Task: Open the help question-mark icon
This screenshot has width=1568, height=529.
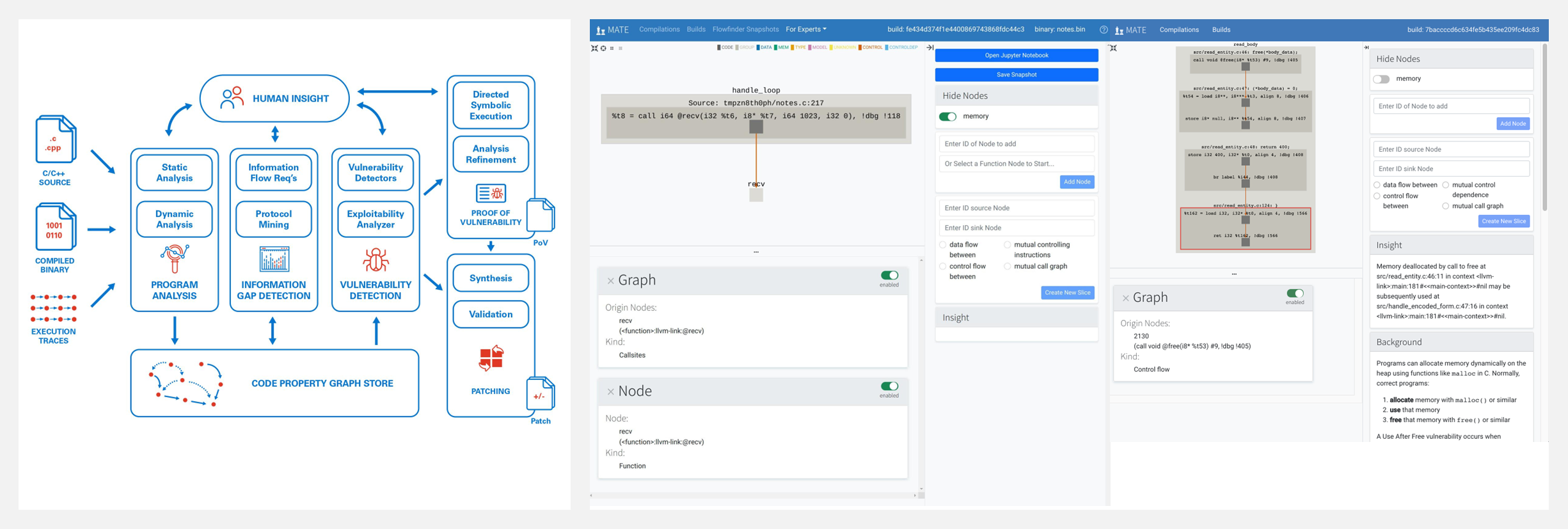Action: (1104, 29)
